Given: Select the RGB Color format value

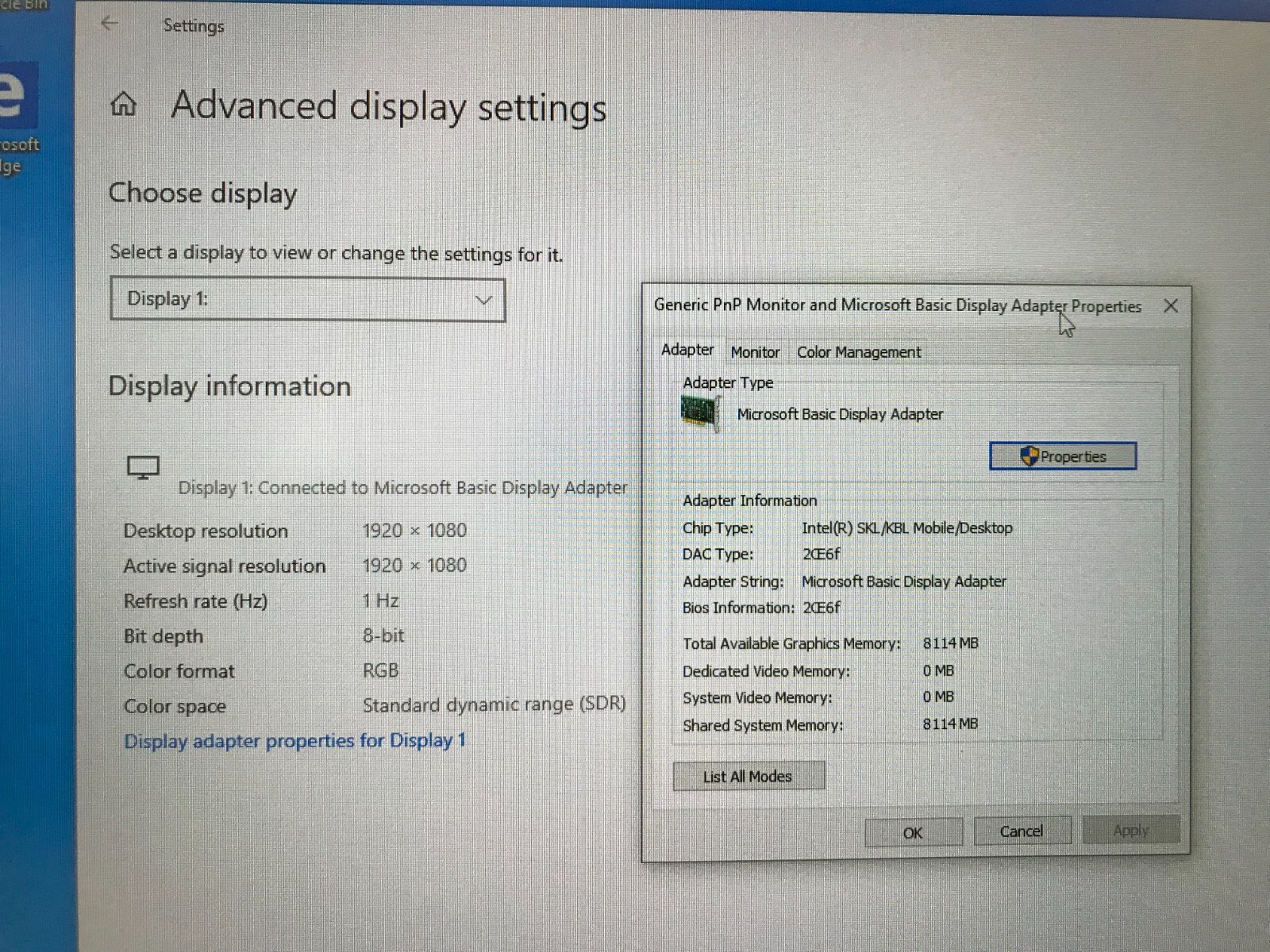Looking at the screenshot, I should point(380,670).
